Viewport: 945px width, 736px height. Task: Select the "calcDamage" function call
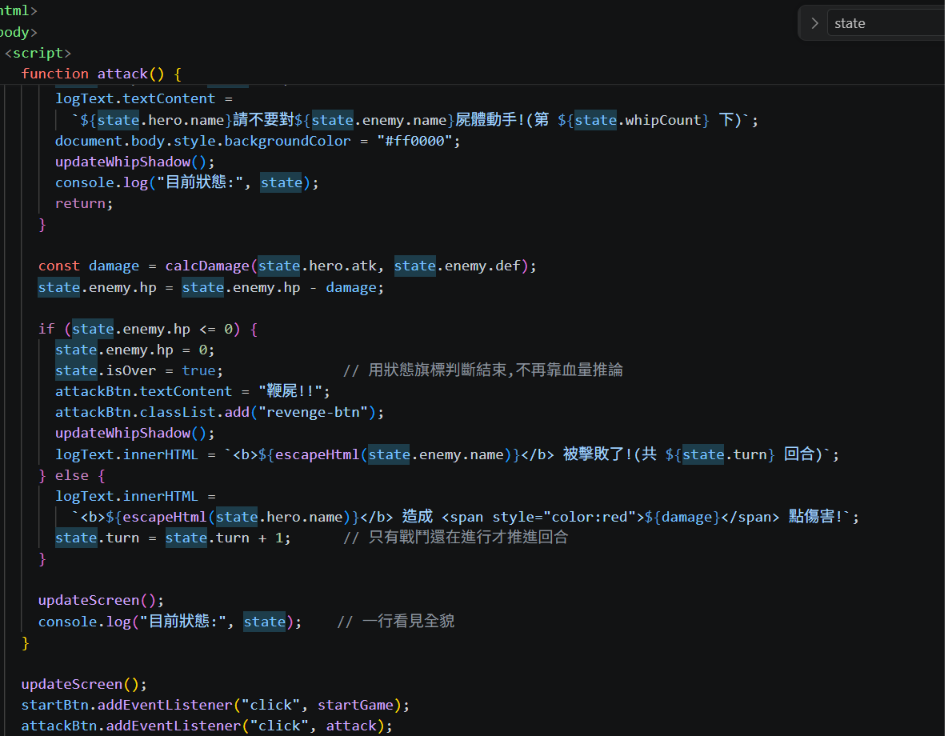tap(207, 266)
